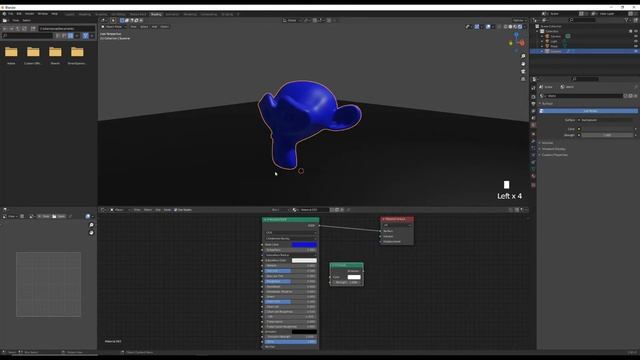Viewport: 640px width, 360px height.
Task: Toggle snapping magnet in viewport header
Action: tap(315, 20)
